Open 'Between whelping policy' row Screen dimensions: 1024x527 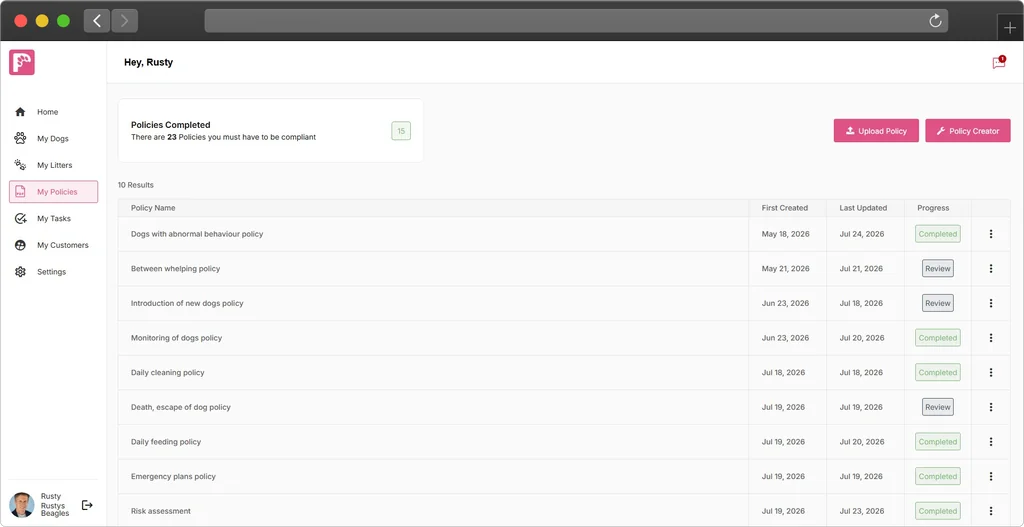click(x=564, y=268)
